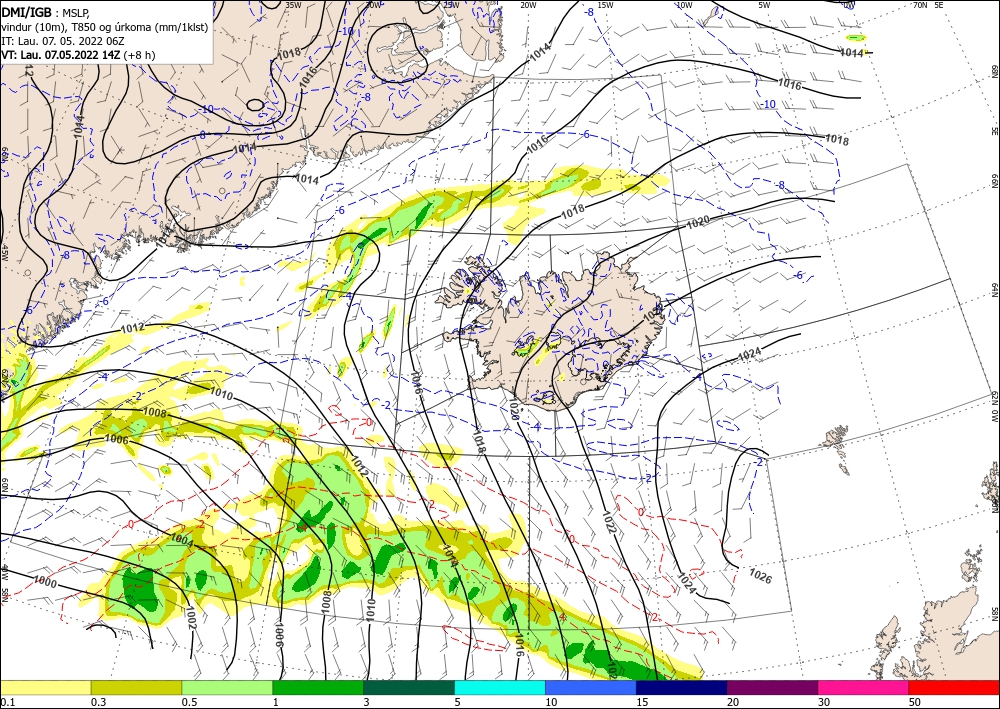Screen dimensions: 1000x709
Task: Click the legend value 50
Action: [x=915, y=702]
